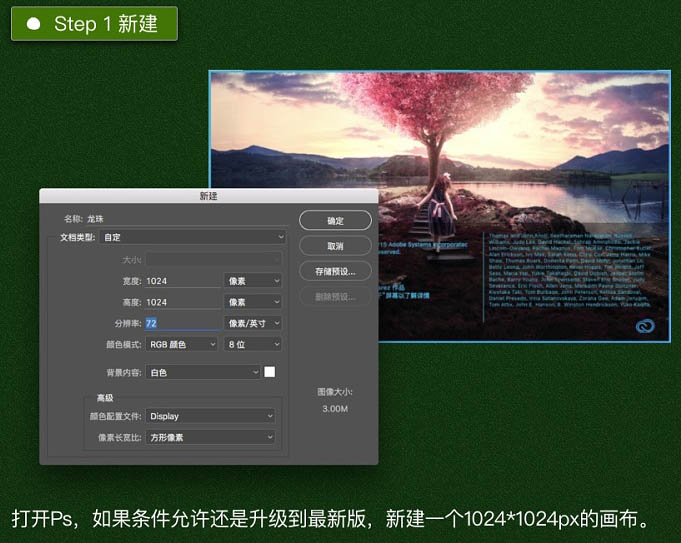Click the 图像大小 label
This screenshot has width=681, height=543.
(x=335, y=392)
